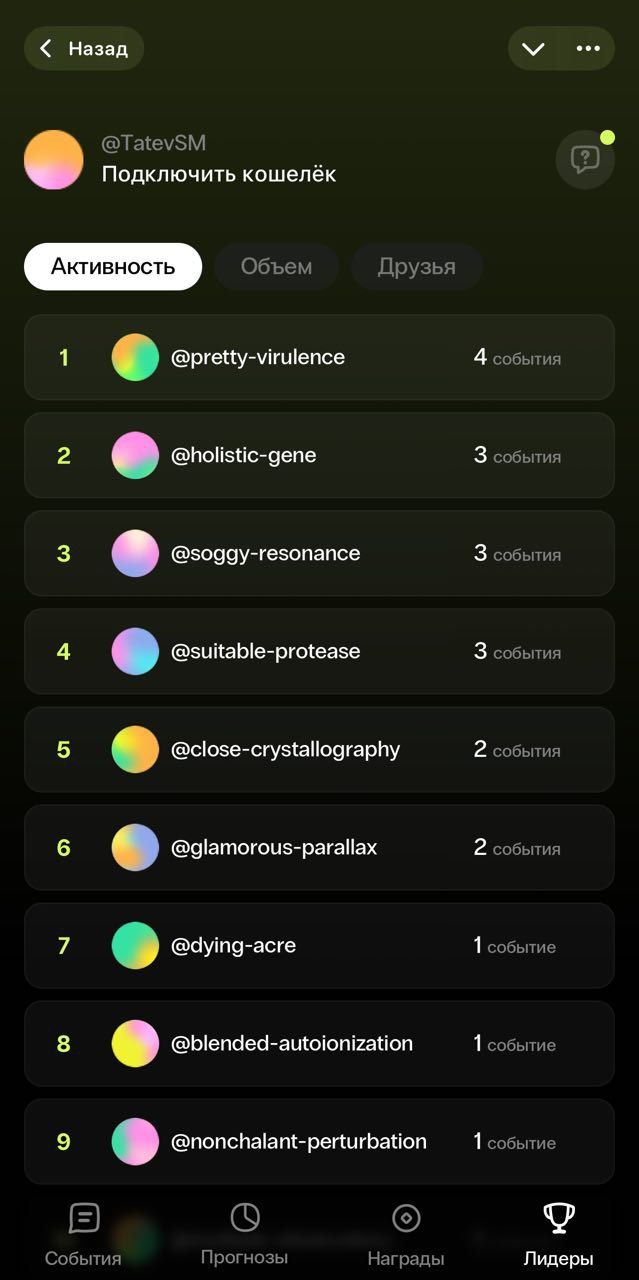Open the Друзья tab
The width and height of the screenshot is (639, 1280).
pyautogui.click(x=416, y=266)
